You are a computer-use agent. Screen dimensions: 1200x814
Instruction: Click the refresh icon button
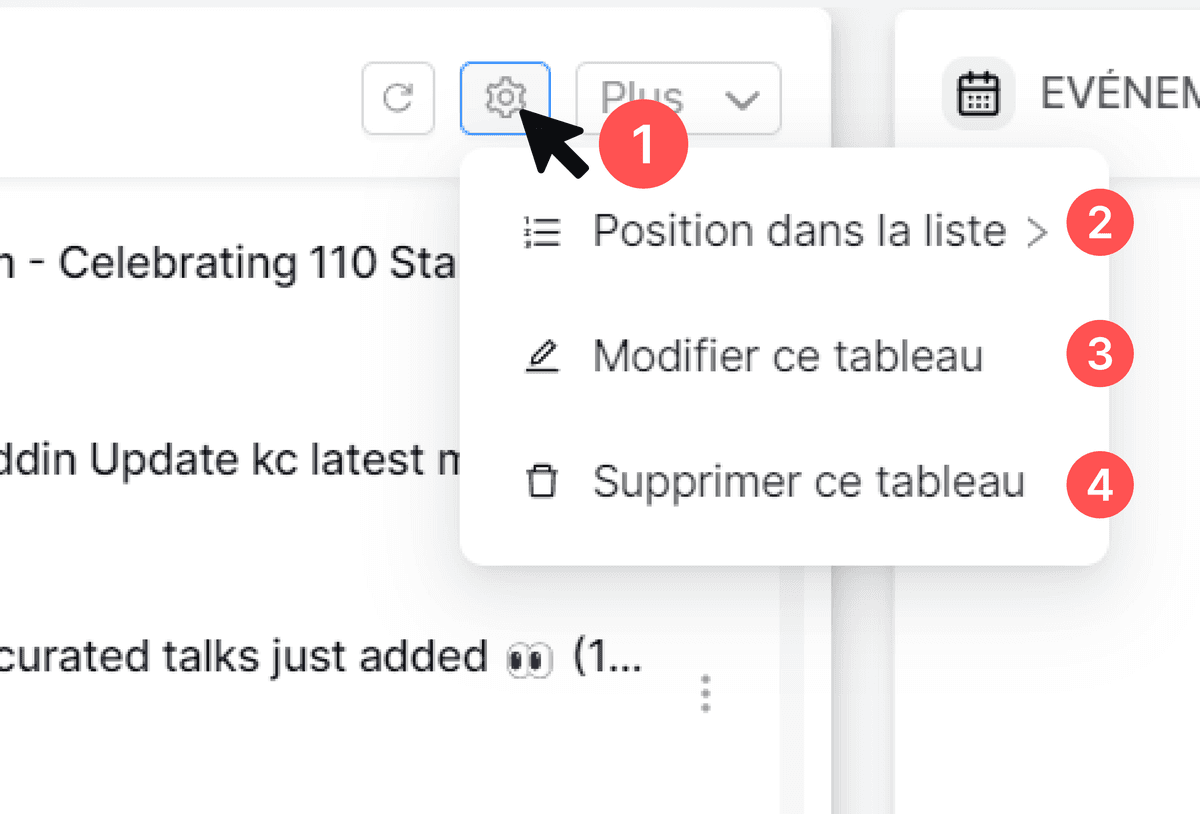click(x=398, y=98)
